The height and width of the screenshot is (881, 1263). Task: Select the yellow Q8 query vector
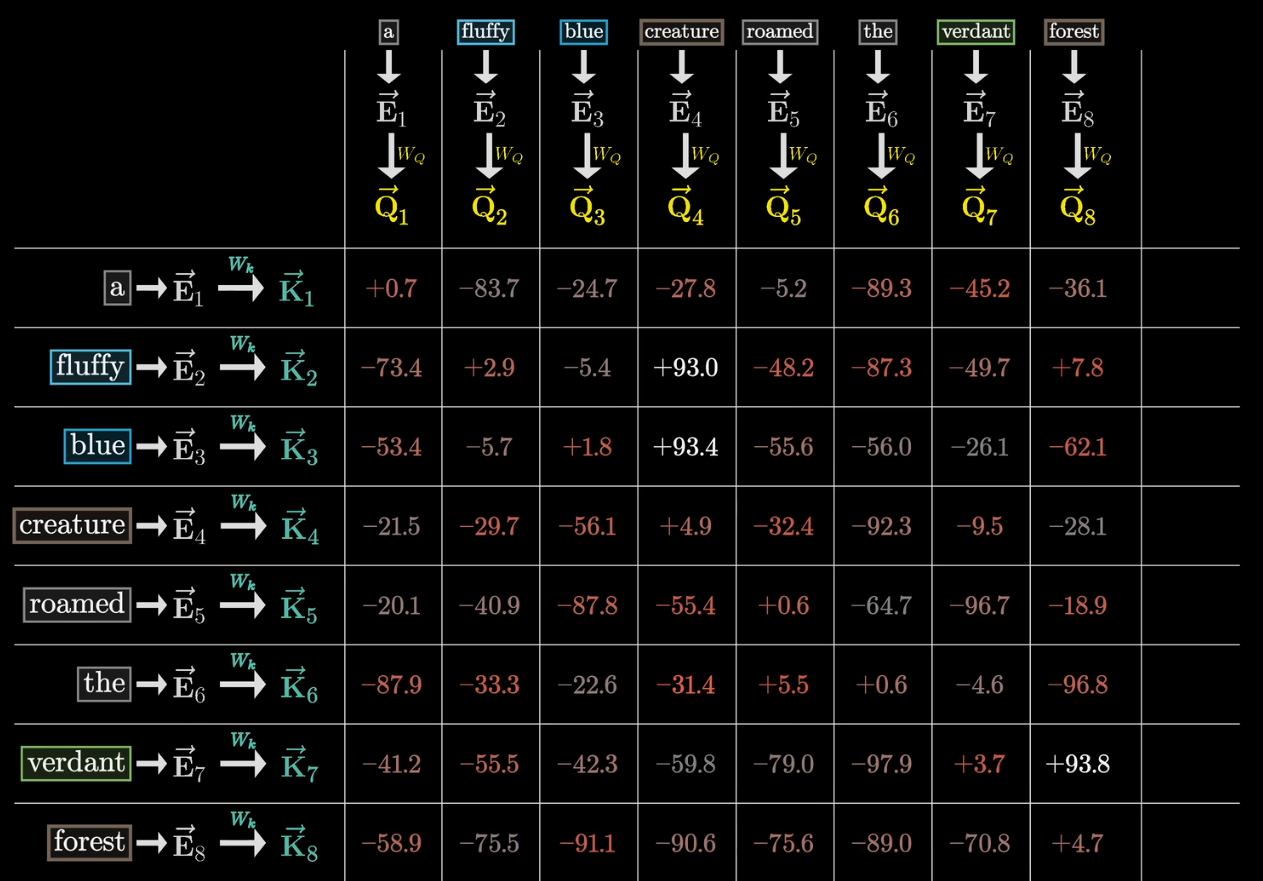coord(1077,207)
